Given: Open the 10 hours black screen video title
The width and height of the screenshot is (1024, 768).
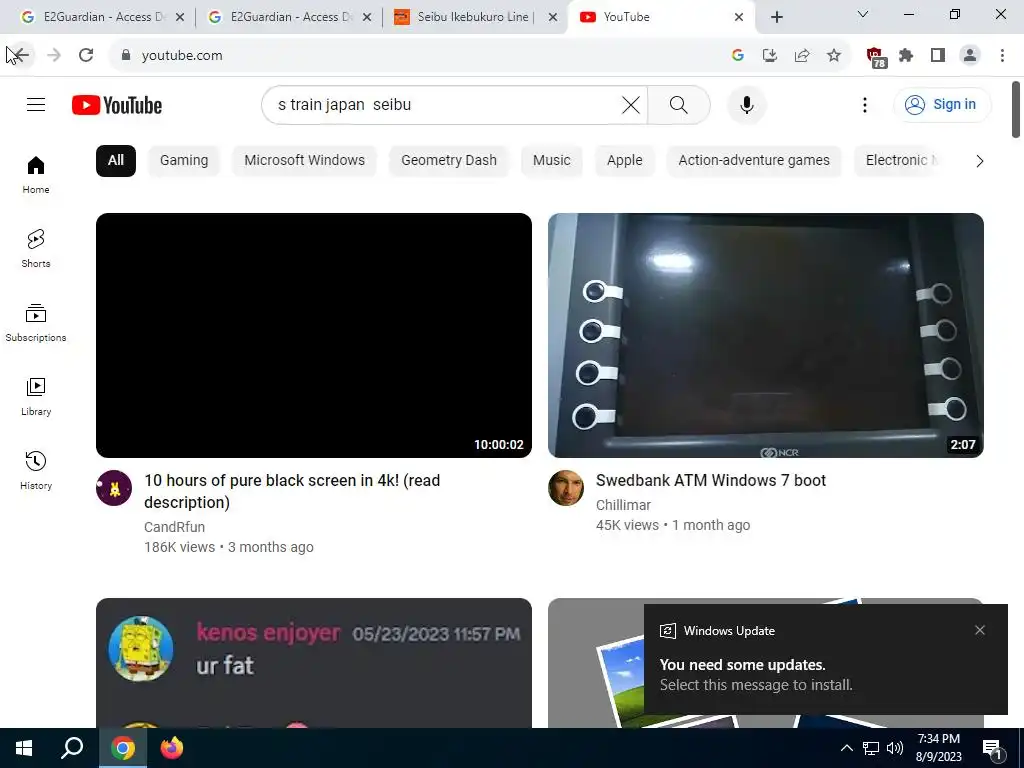Looking at the screenshot, I should point(292,491).
